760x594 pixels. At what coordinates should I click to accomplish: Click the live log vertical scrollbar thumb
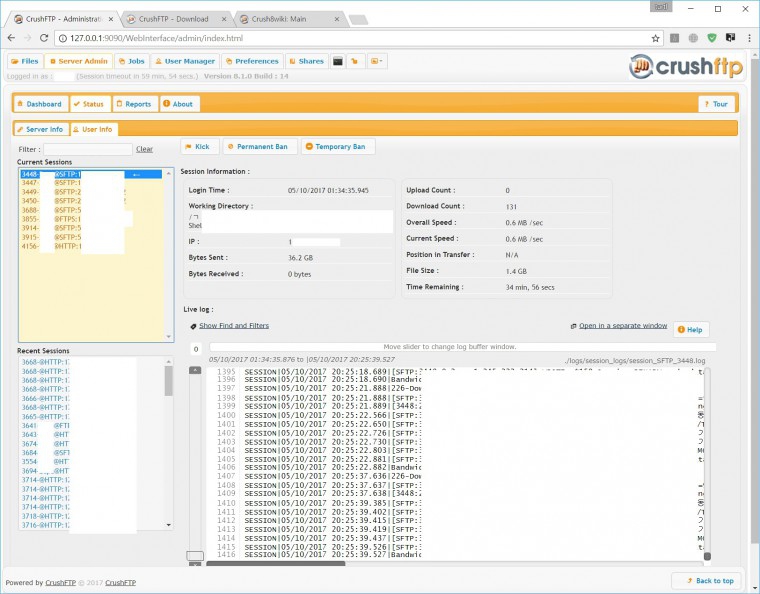pyautogui.click(x=707, y=556)
